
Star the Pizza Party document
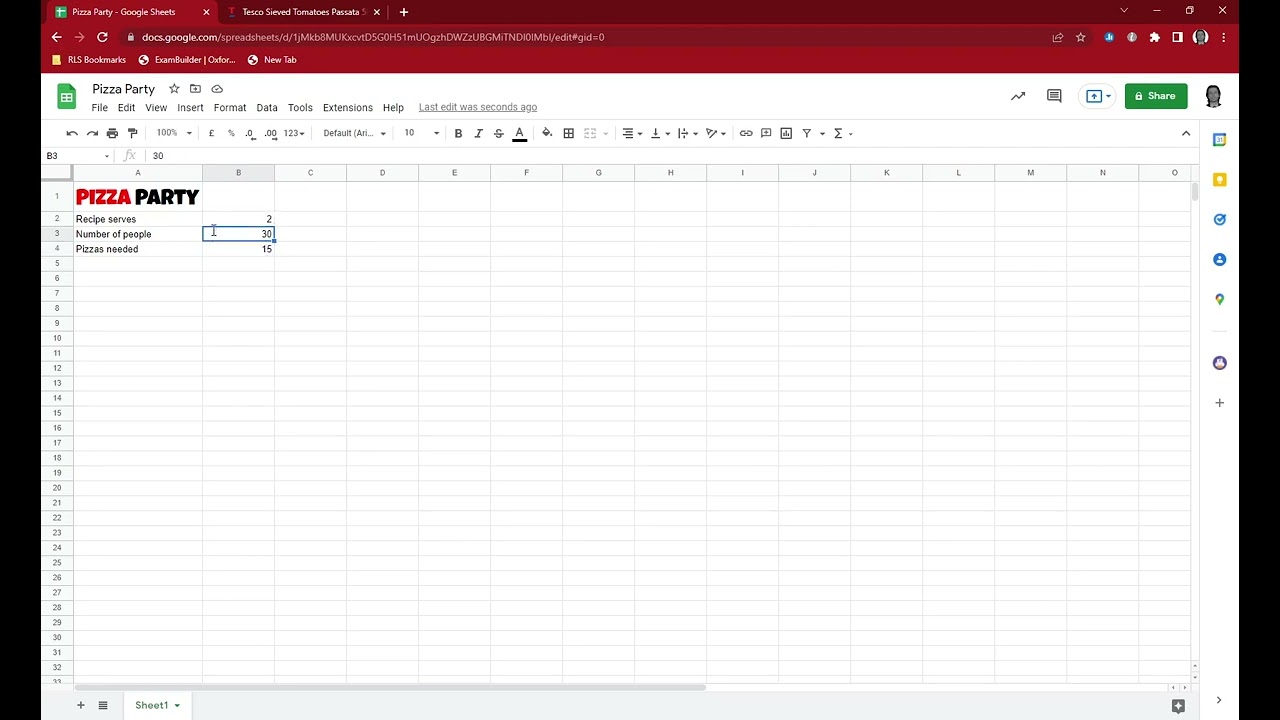point(174,89)
